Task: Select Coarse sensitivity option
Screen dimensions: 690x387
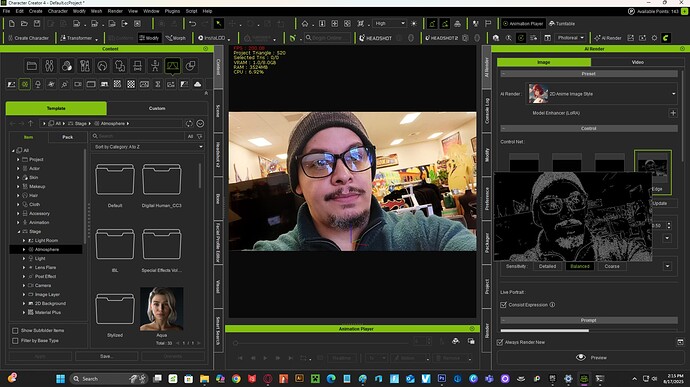Action: [x=612, y=266]
